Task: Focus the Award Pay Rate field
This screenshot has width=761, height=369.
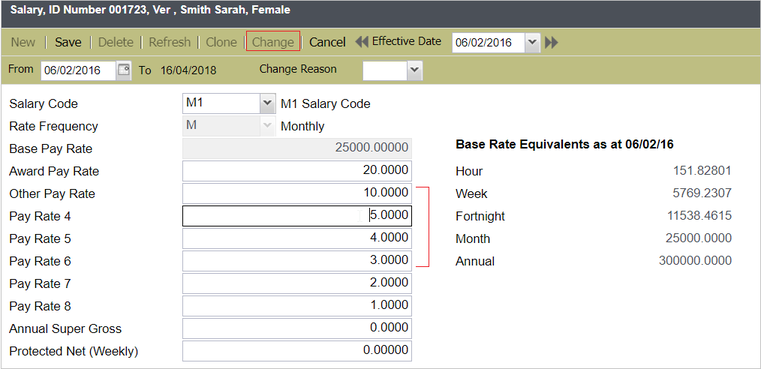Action: click(x=297, y=171)
